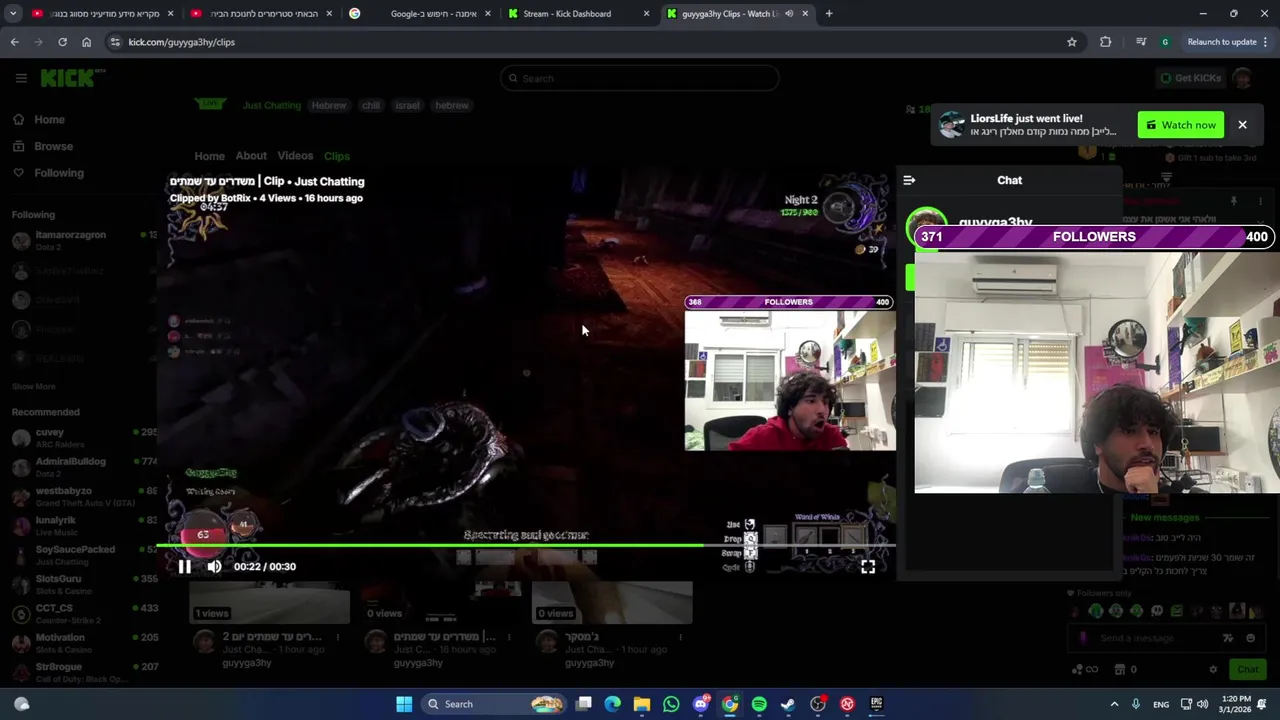The width and height of the screenshot is (1280, 720).
Task: Open AdmiralBulldog recommended channel
Action: click(x=80, y=467)
